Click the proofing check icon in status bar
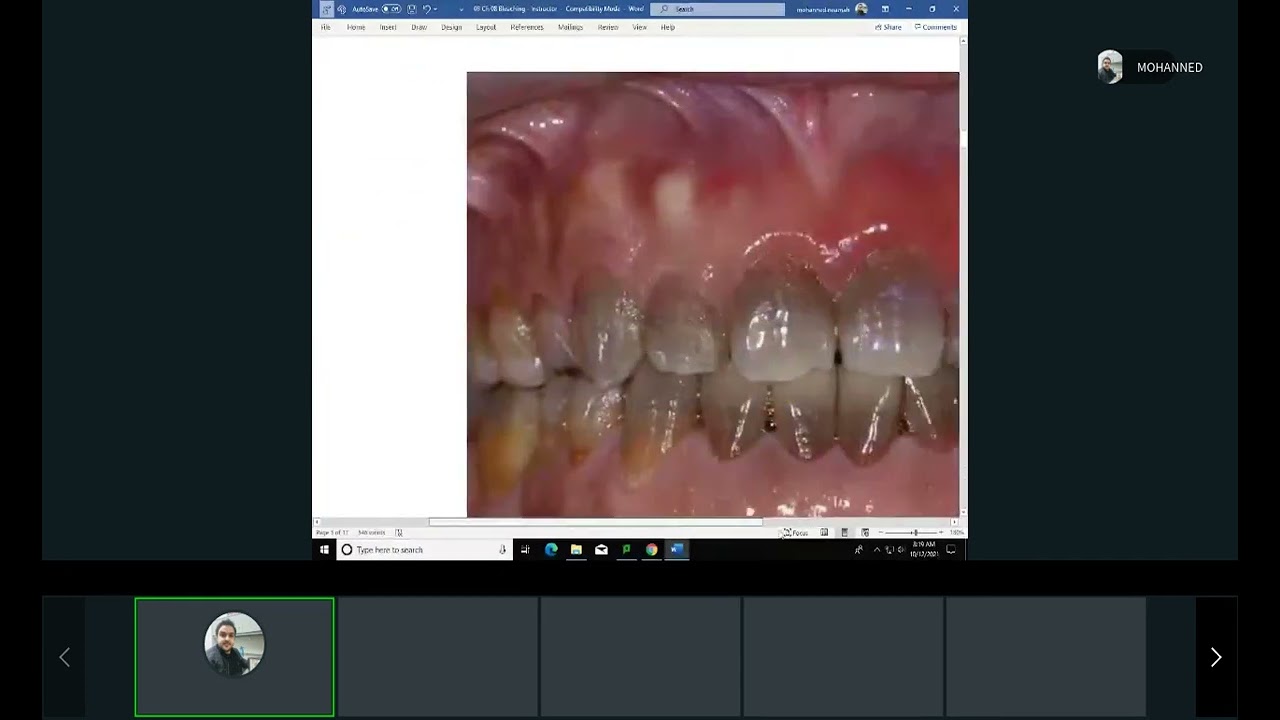The image size is (1280, 720). (399, 532)
